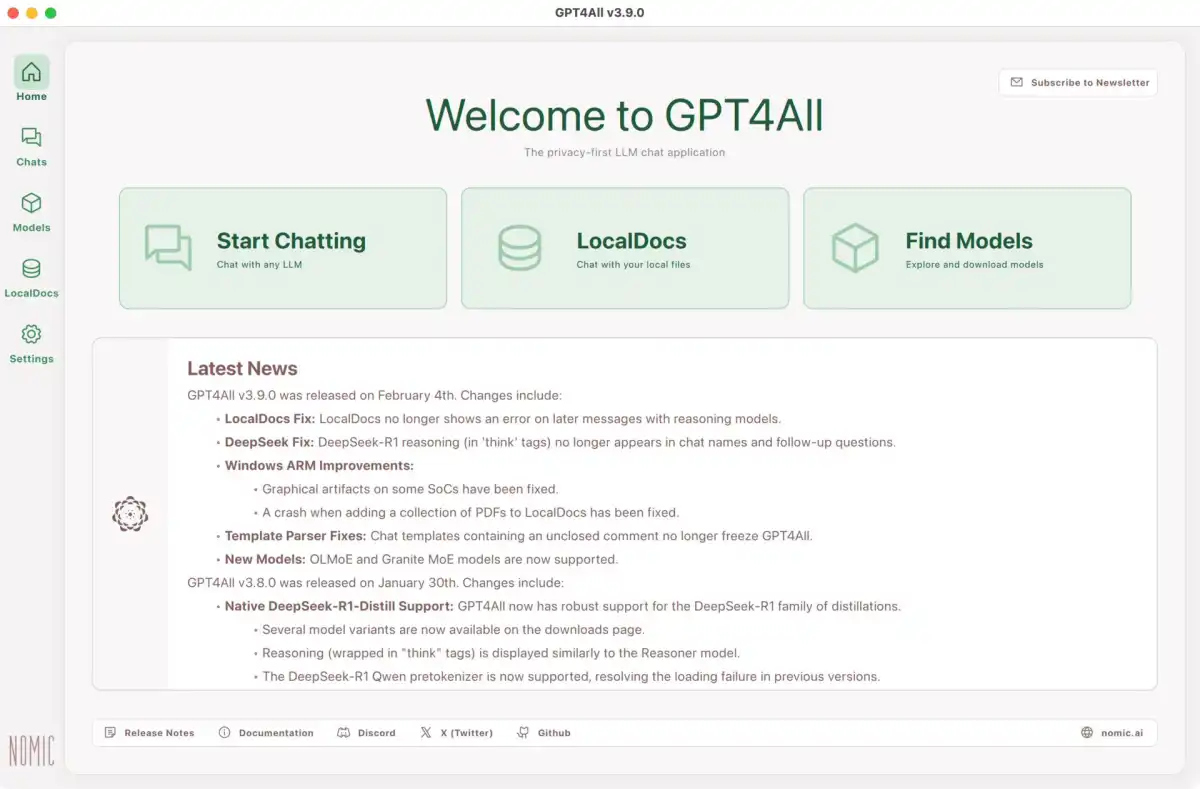This screenshot has height=789, width=1200.
Task: Click the NOMIC logo in the sidebar
Action: click(31, 750)
